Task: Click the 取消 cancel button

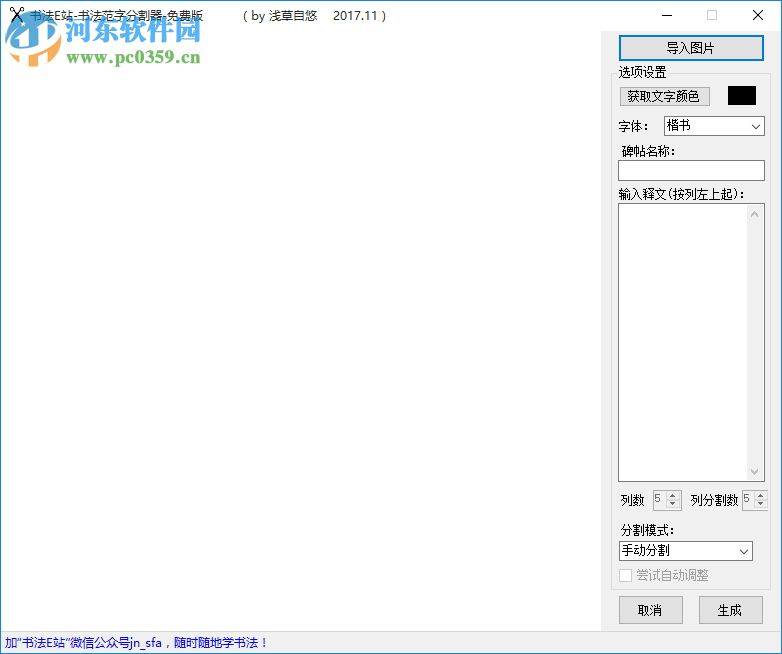Action: click(x=650, y=610)
